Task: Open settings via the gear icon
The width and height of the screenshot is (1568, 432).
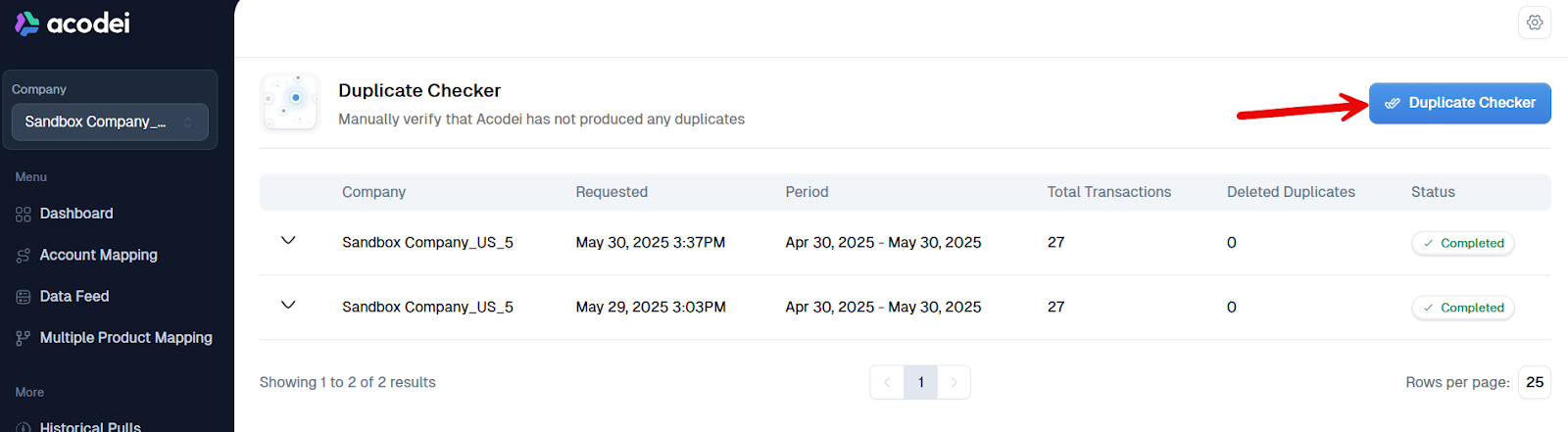Action: [1535, 23]
